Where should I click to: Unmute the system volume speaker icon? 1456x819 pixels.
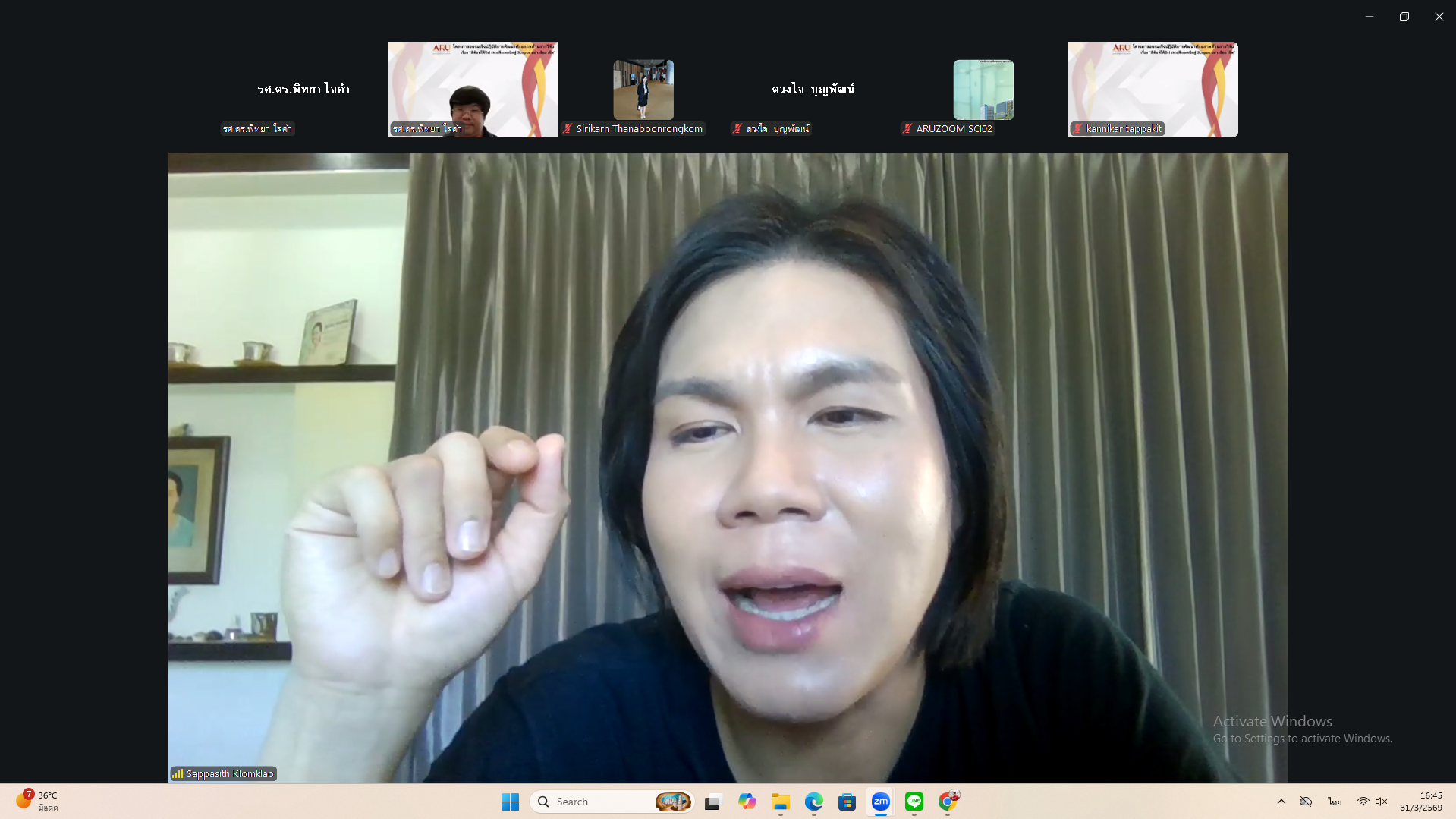pos(1382,802)
